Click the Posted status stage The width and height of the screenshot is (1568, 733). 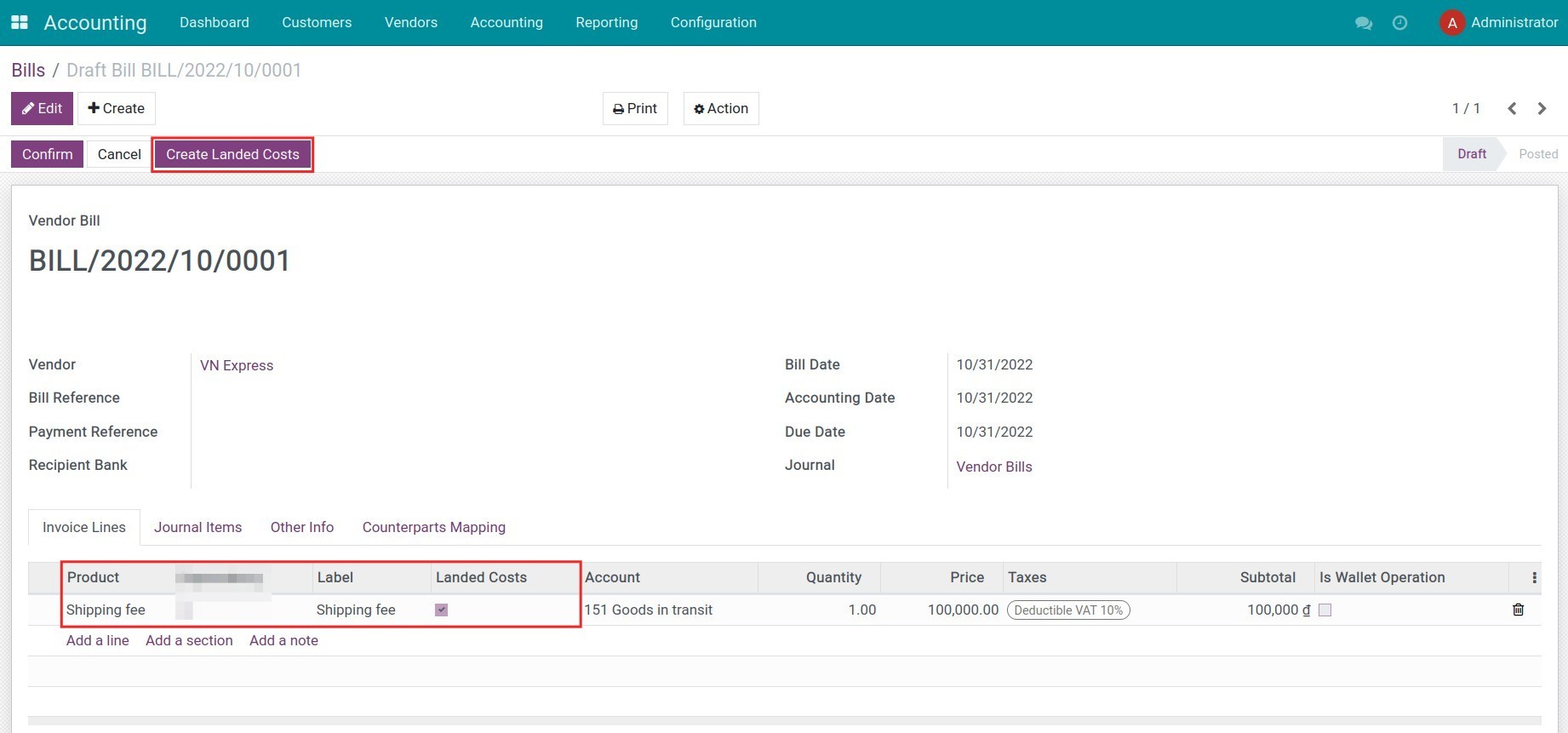point(1537,154)
